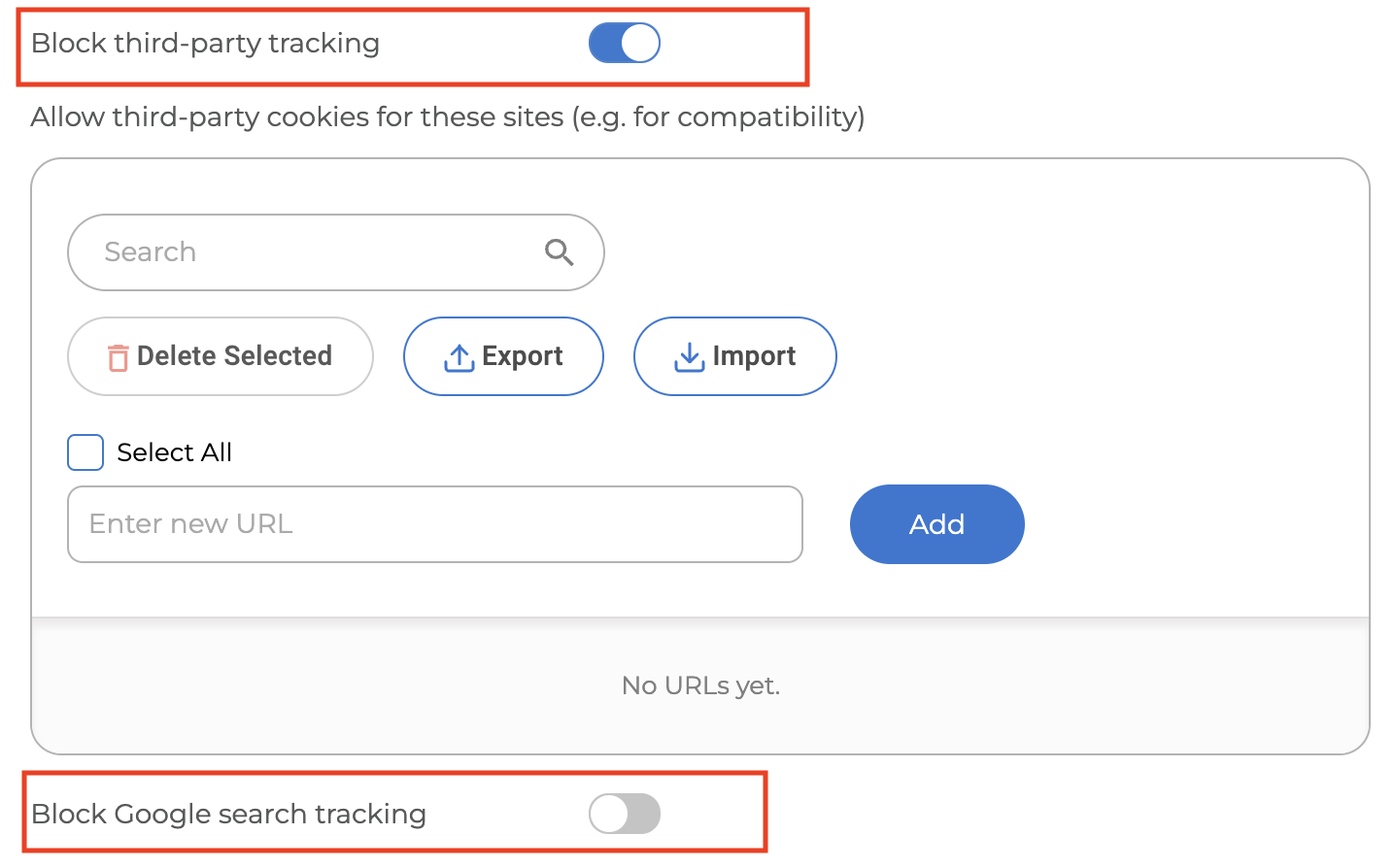Click the white knob of the Google tracking switch
This screenshot has height=868, width=1395.
pyautogui.click(x=609, y=814)
